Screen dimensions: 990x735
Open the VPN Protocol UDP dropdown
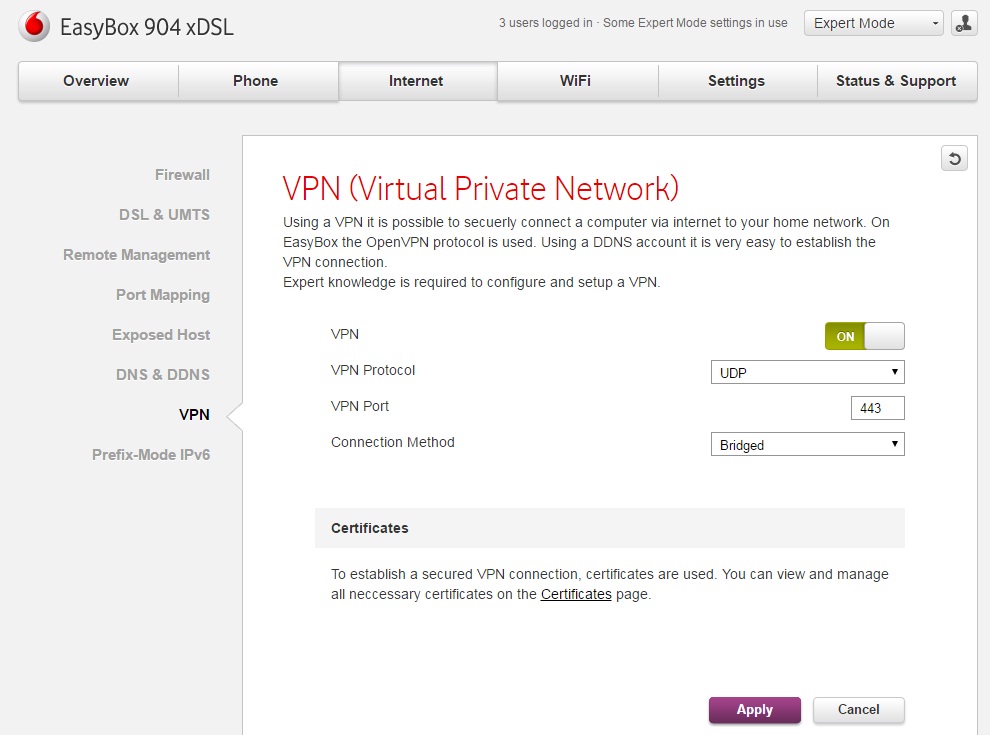tap(808, 372)
